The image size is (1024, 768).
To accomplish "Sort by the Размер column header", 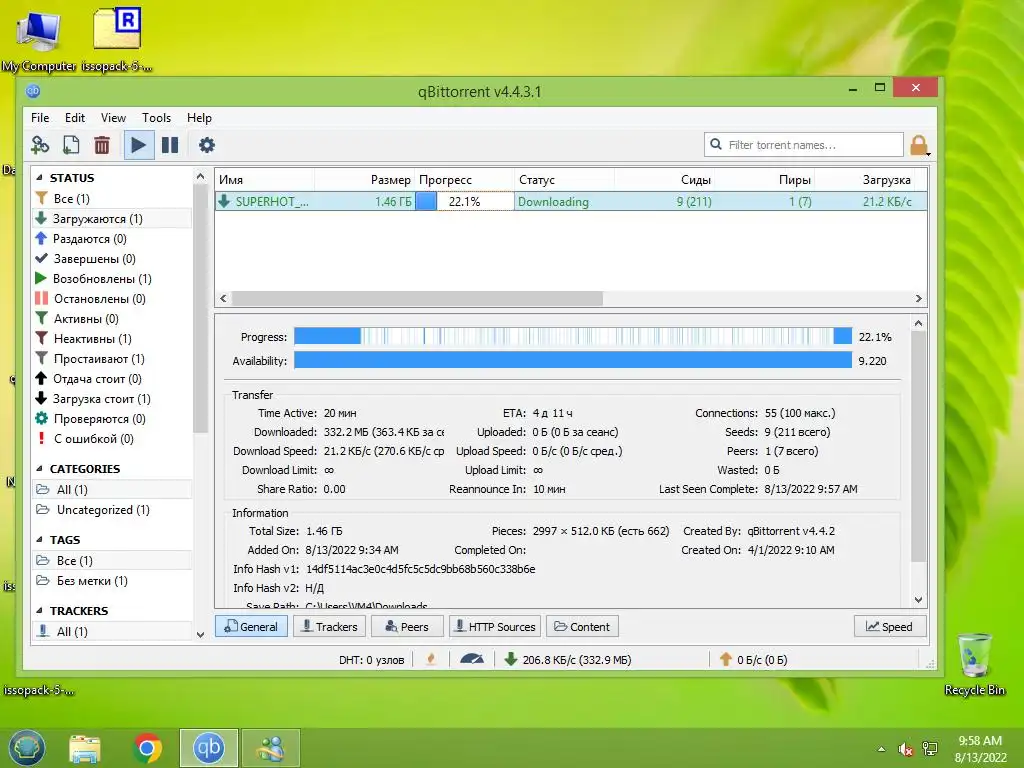I will coord(364,180).
